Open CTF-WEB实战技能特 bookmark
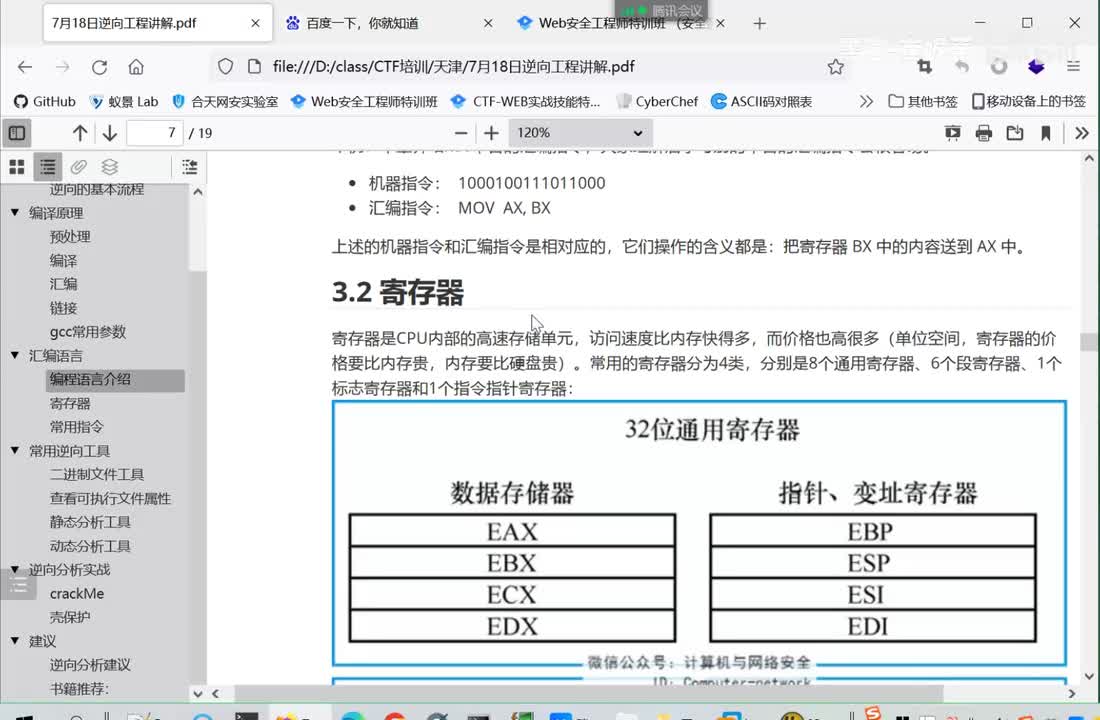 526,102
